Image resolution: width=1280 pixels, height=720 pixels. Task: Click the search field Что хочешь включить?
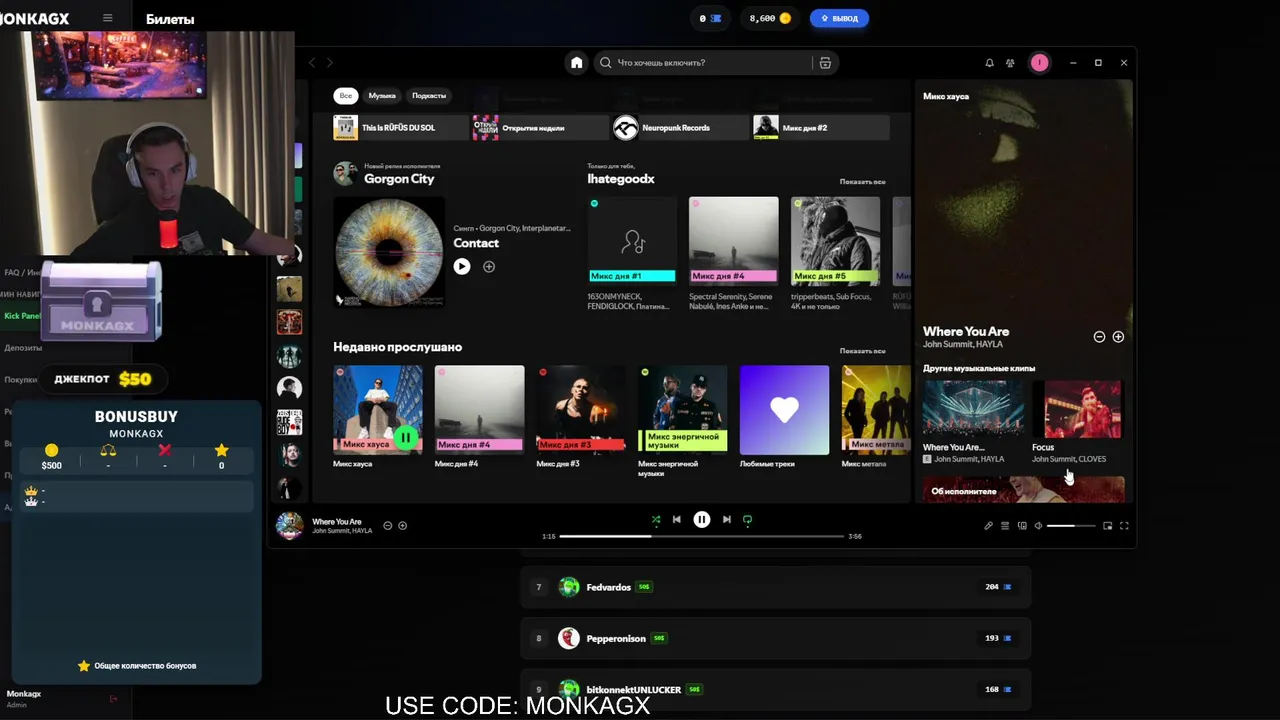(705, 62)
